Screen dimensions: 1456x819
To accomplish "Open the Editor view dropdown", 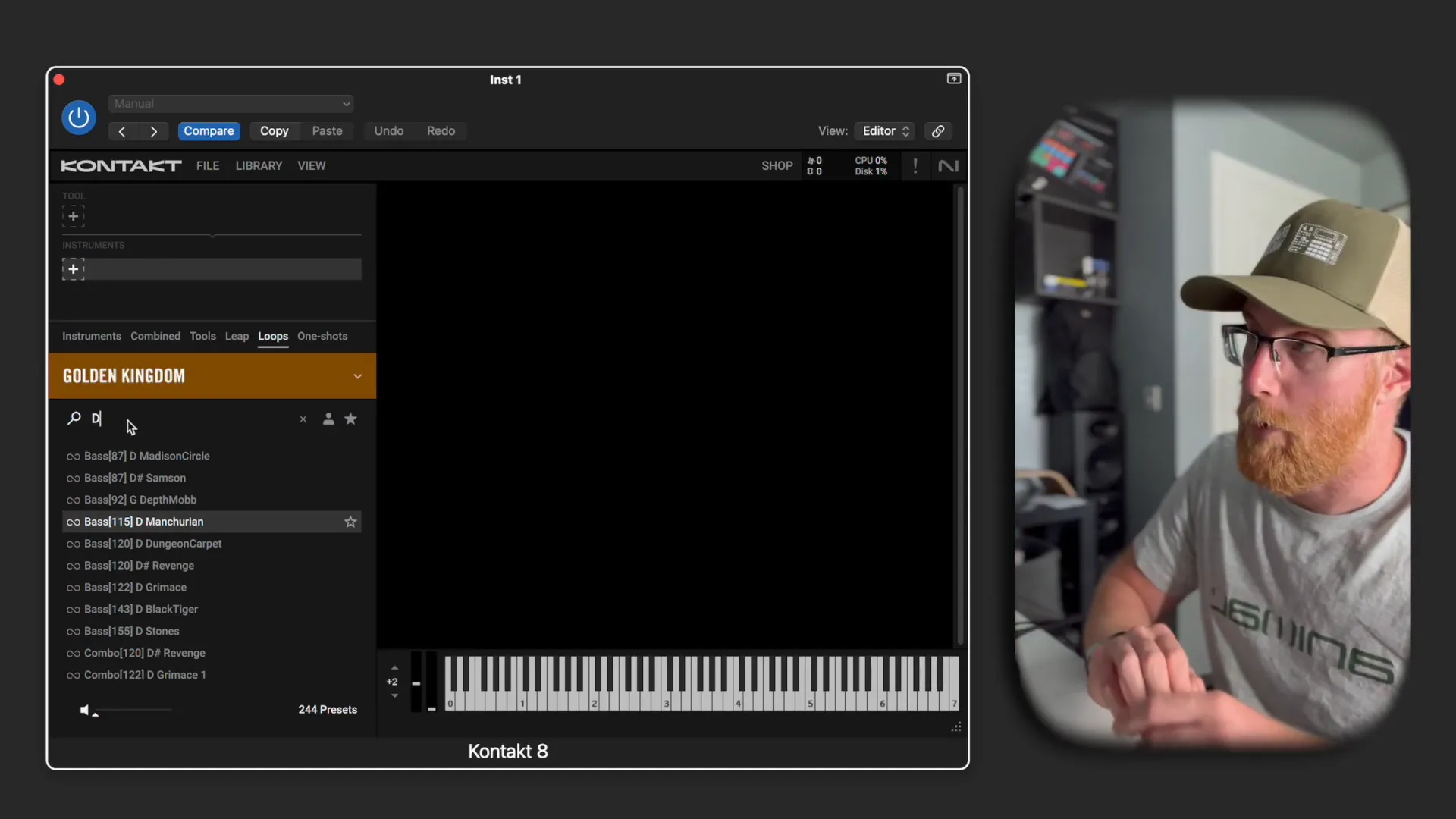I will click(884, 131).
